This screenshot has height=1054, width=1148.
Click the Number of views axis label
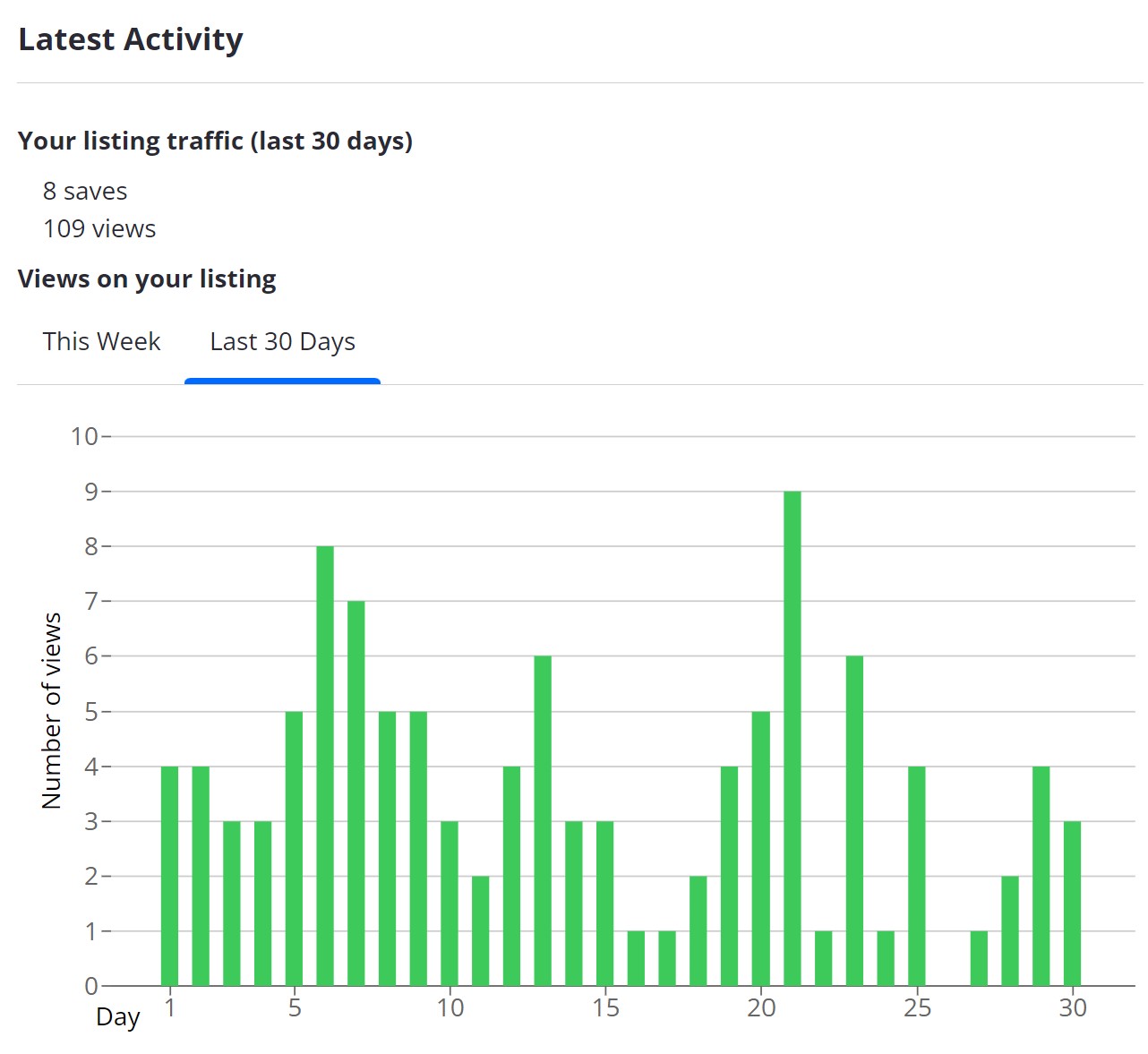[x=52, y=711]
